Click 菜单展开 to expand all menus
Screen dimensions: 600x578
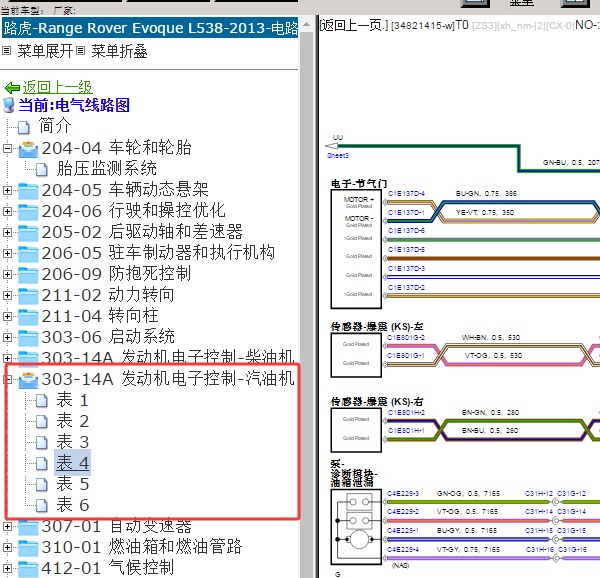[45, 51]
